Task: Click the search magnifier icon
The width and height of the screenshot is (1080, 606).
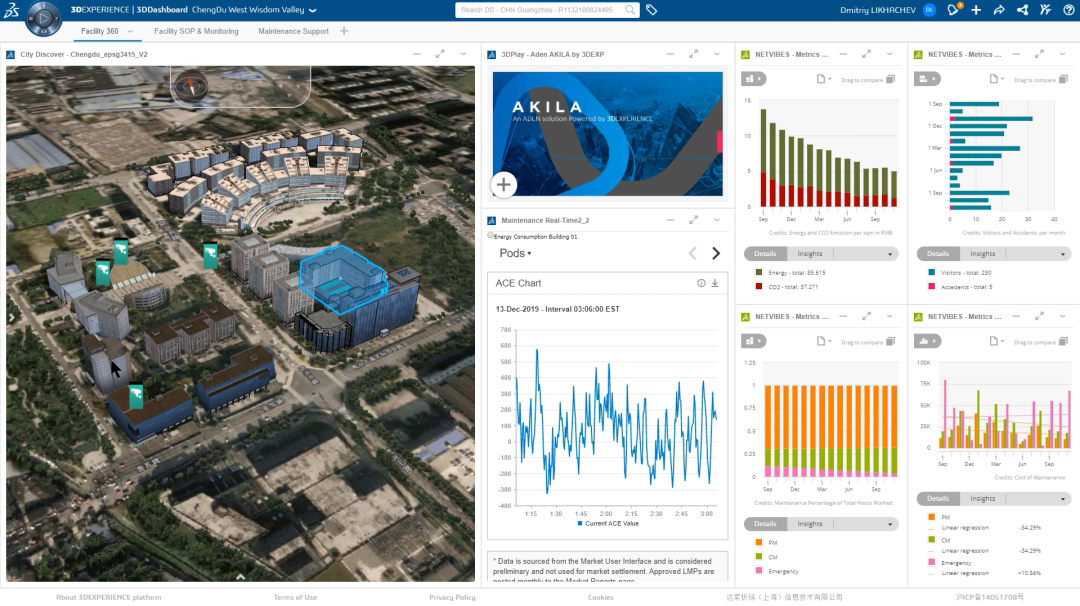Action: pos(630,10)
